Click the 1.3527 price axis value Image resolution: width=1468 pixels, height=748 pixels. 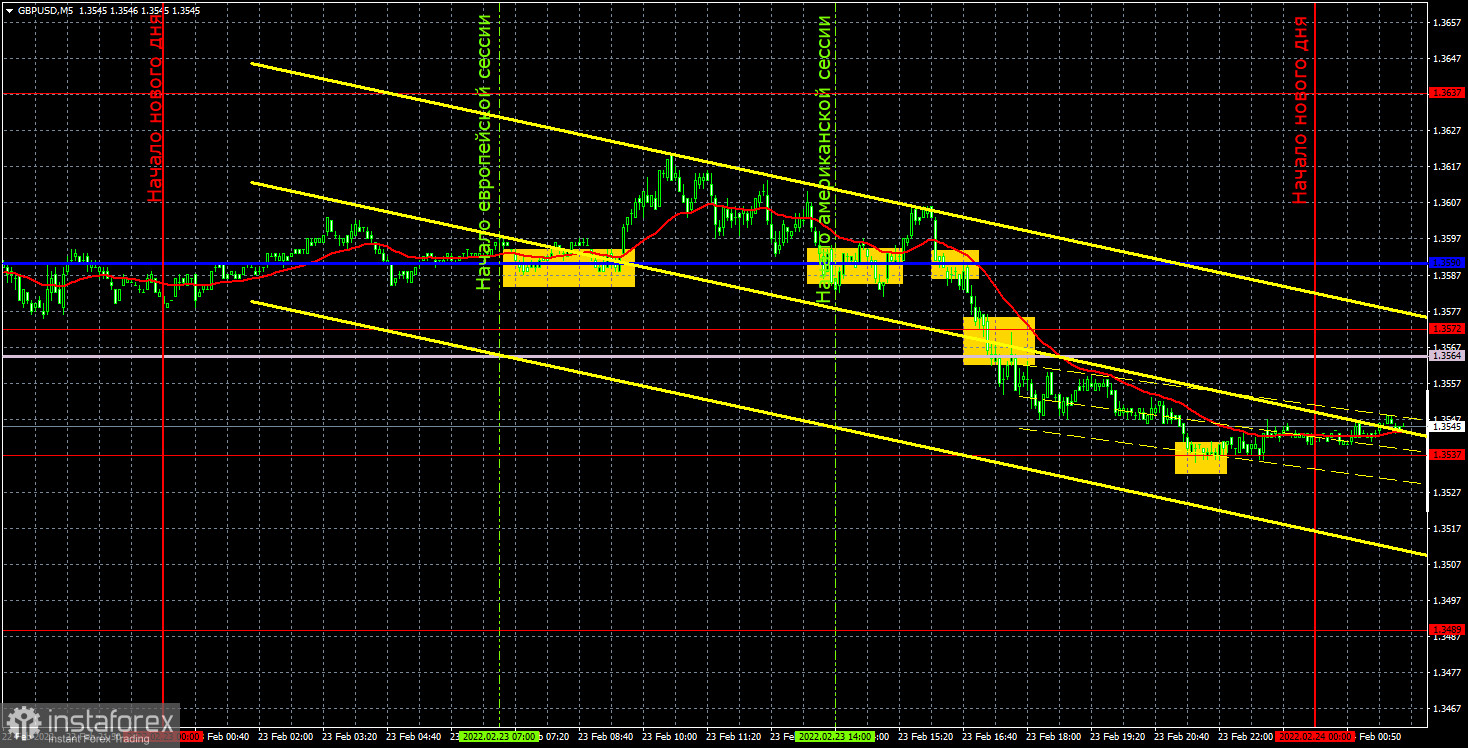pos(1447,492)
